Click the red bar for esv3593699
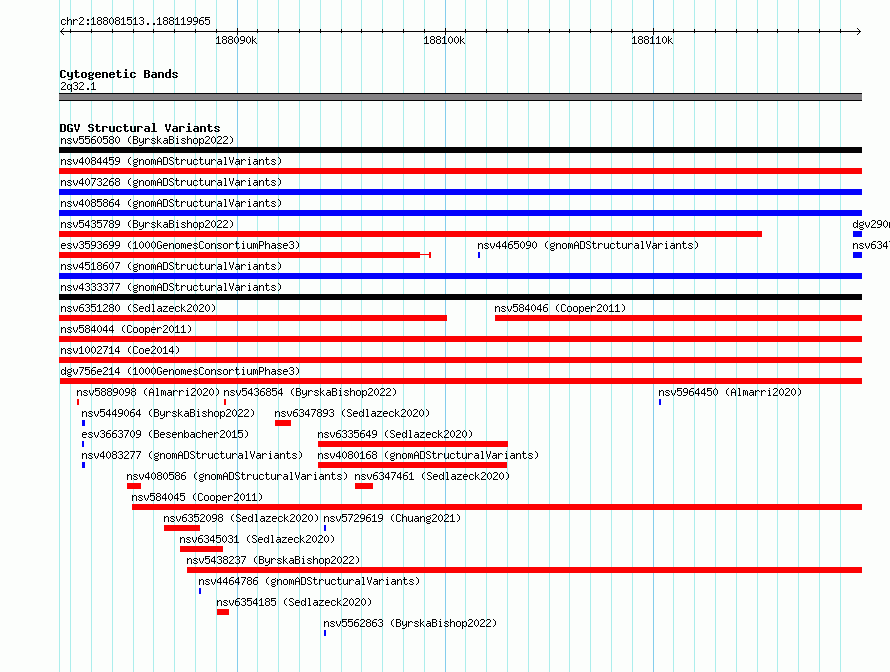 pyautogui.click(x=245, y=255)
